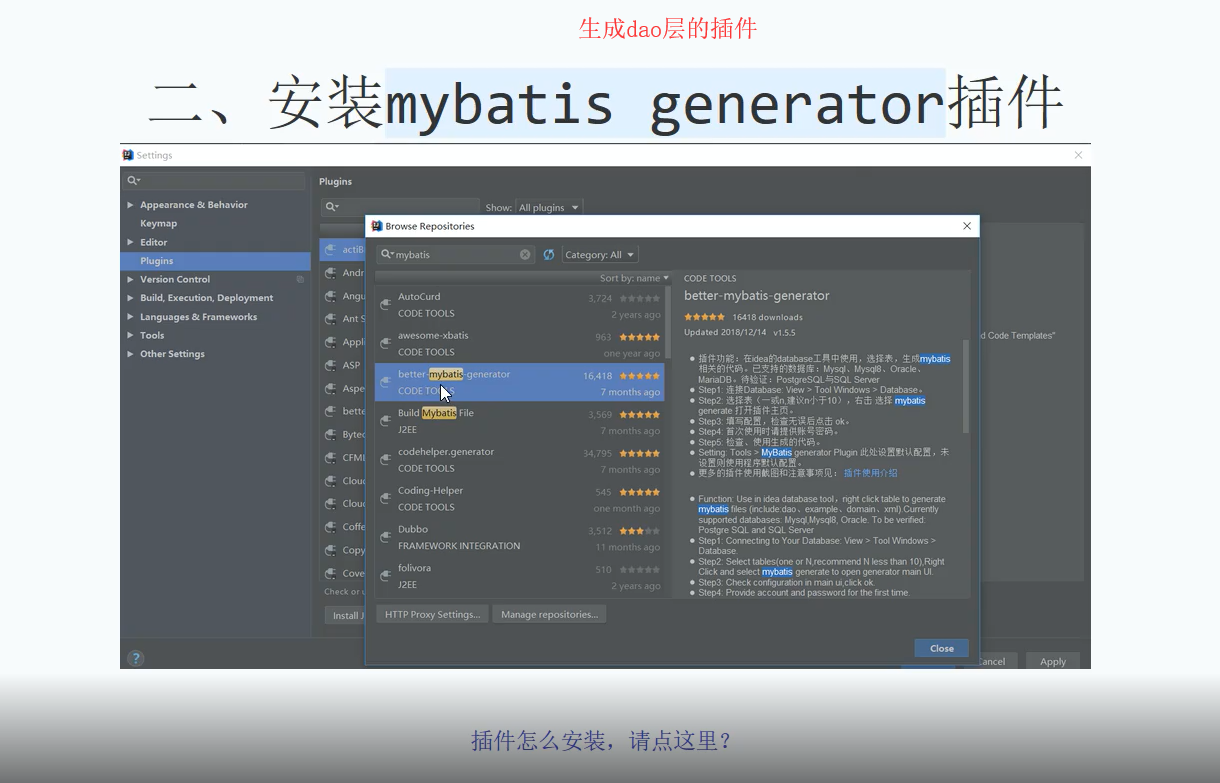Select the codehelper.generator row

point(519,460)
